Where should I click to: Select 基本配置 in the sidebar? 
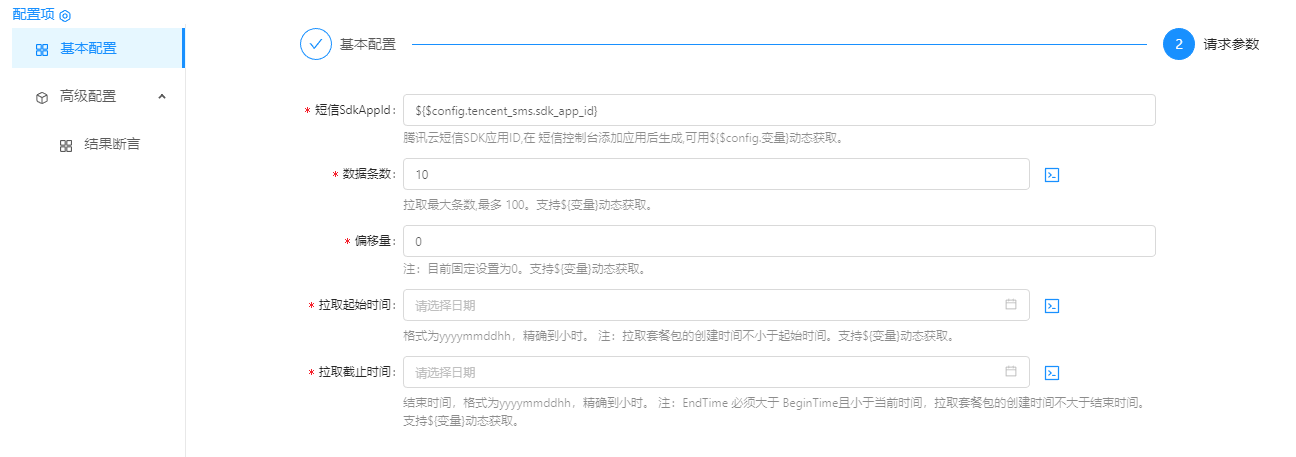point(88,48)
